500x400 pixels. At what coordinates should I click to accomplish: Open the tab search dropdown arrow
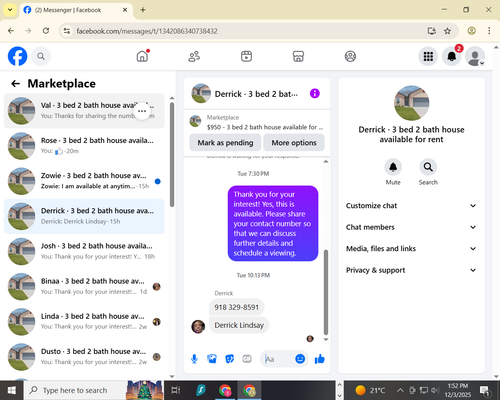10,10
